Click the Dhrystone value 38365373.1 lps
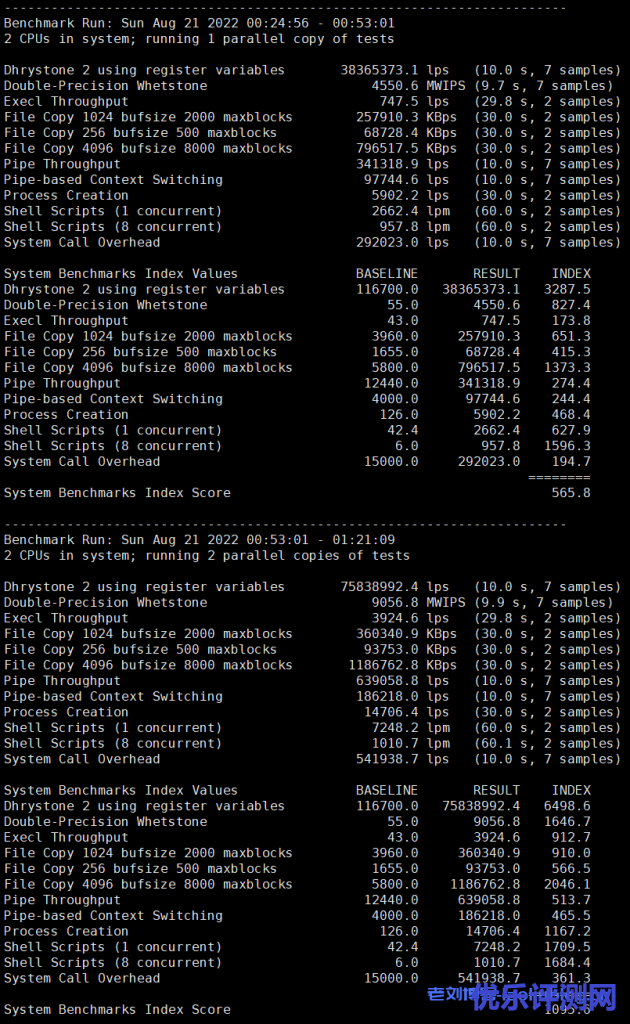 point(395,70)
